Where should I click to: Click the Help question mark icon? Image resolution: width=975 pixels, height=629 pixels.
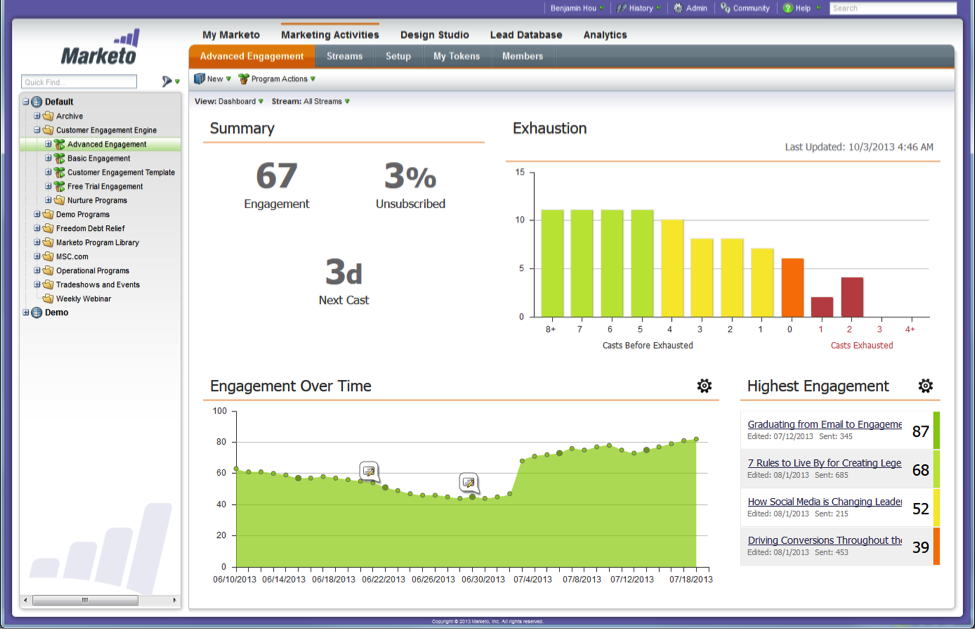click(789, 7)
